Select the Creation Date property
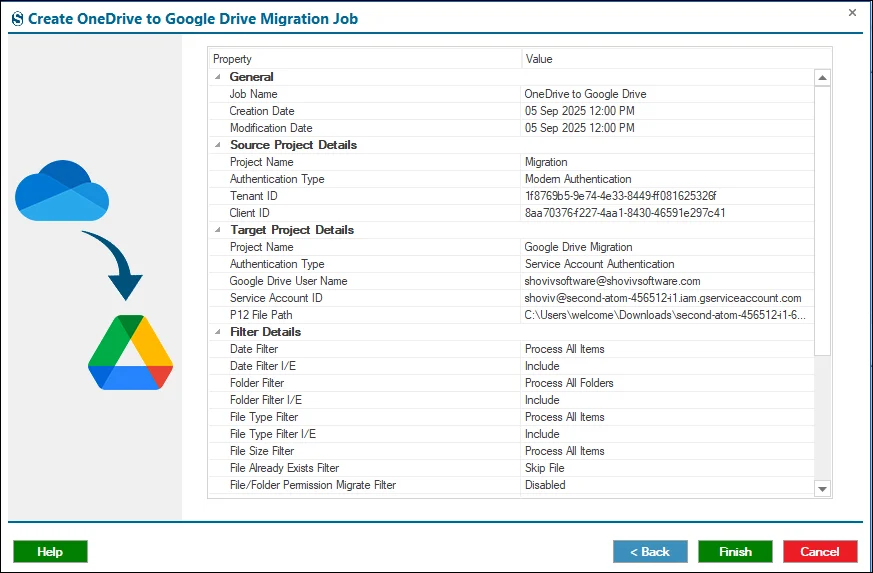 tap(262, 111)
